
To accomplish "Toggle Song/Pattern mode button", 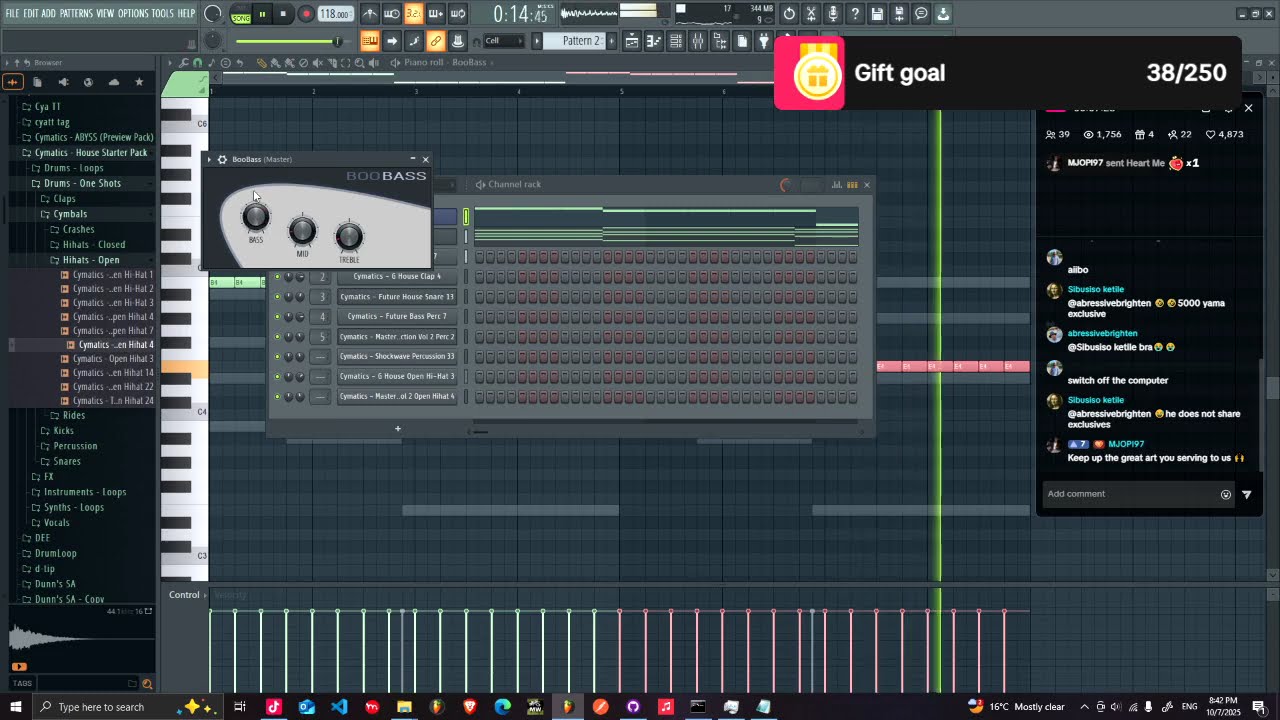I will 241,15.
